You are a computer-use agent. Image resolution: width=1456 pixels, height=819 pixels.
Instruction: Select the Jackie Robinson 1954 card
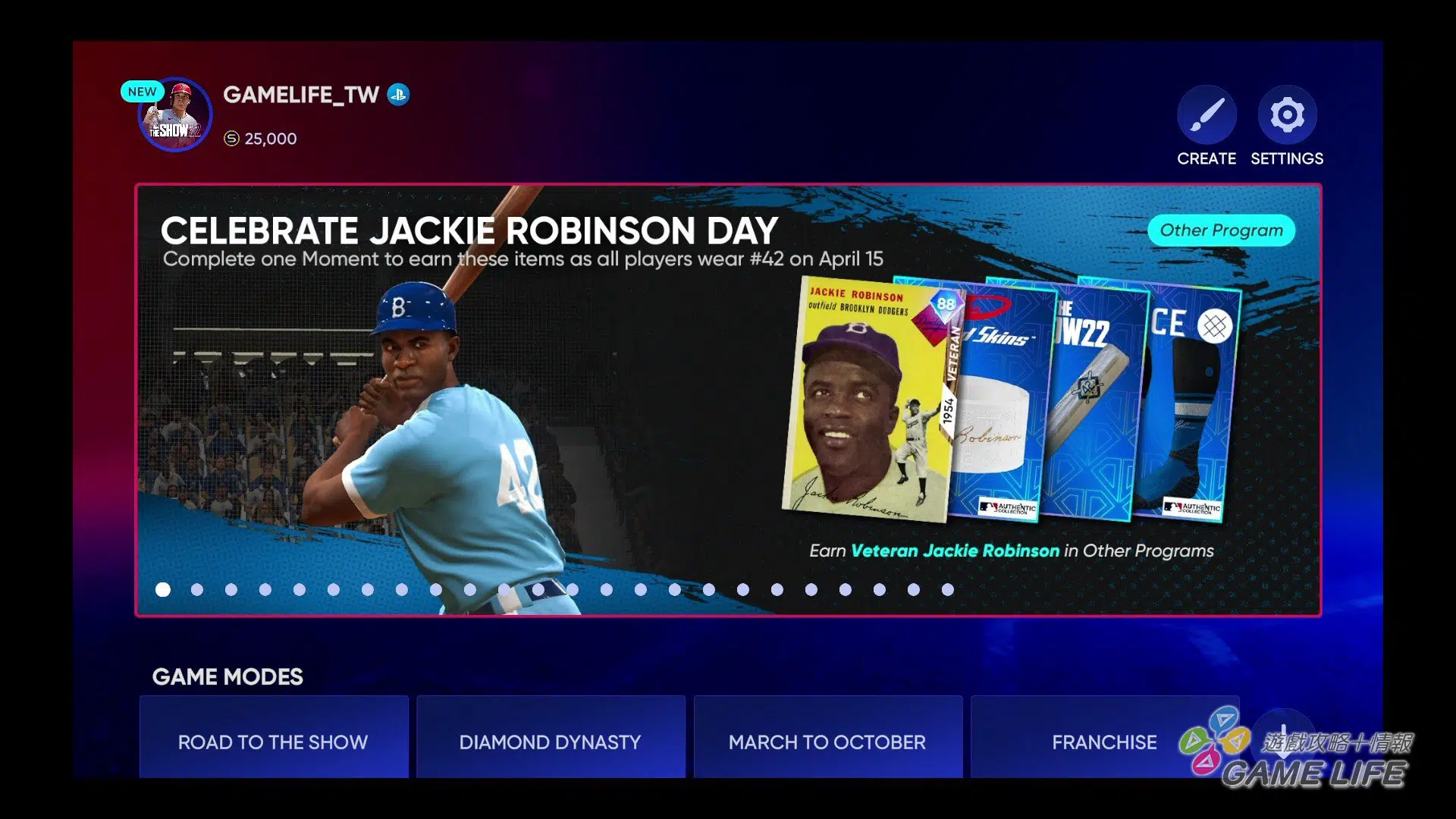point(864,400)
